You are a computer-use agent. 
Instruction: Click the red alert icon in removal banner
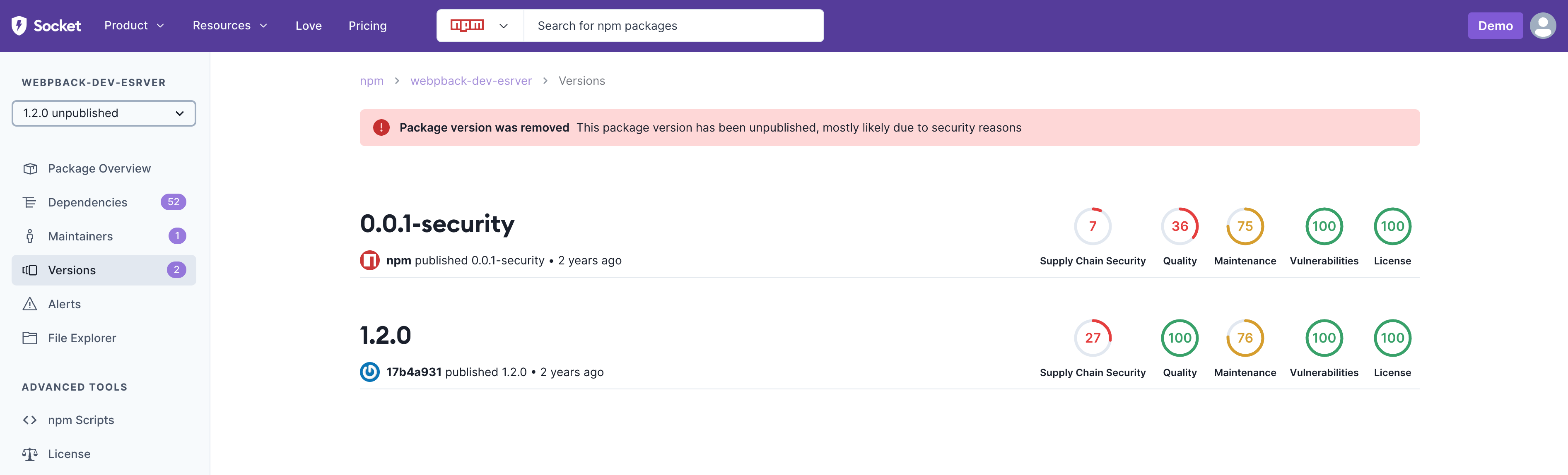coord(381,128)
